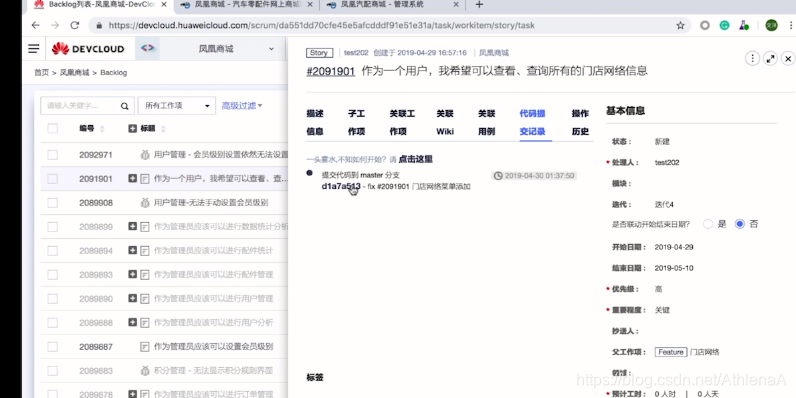Viewport: 796px width, 398px height.
Task: Expand children of item 2089894
Action: 132,250
